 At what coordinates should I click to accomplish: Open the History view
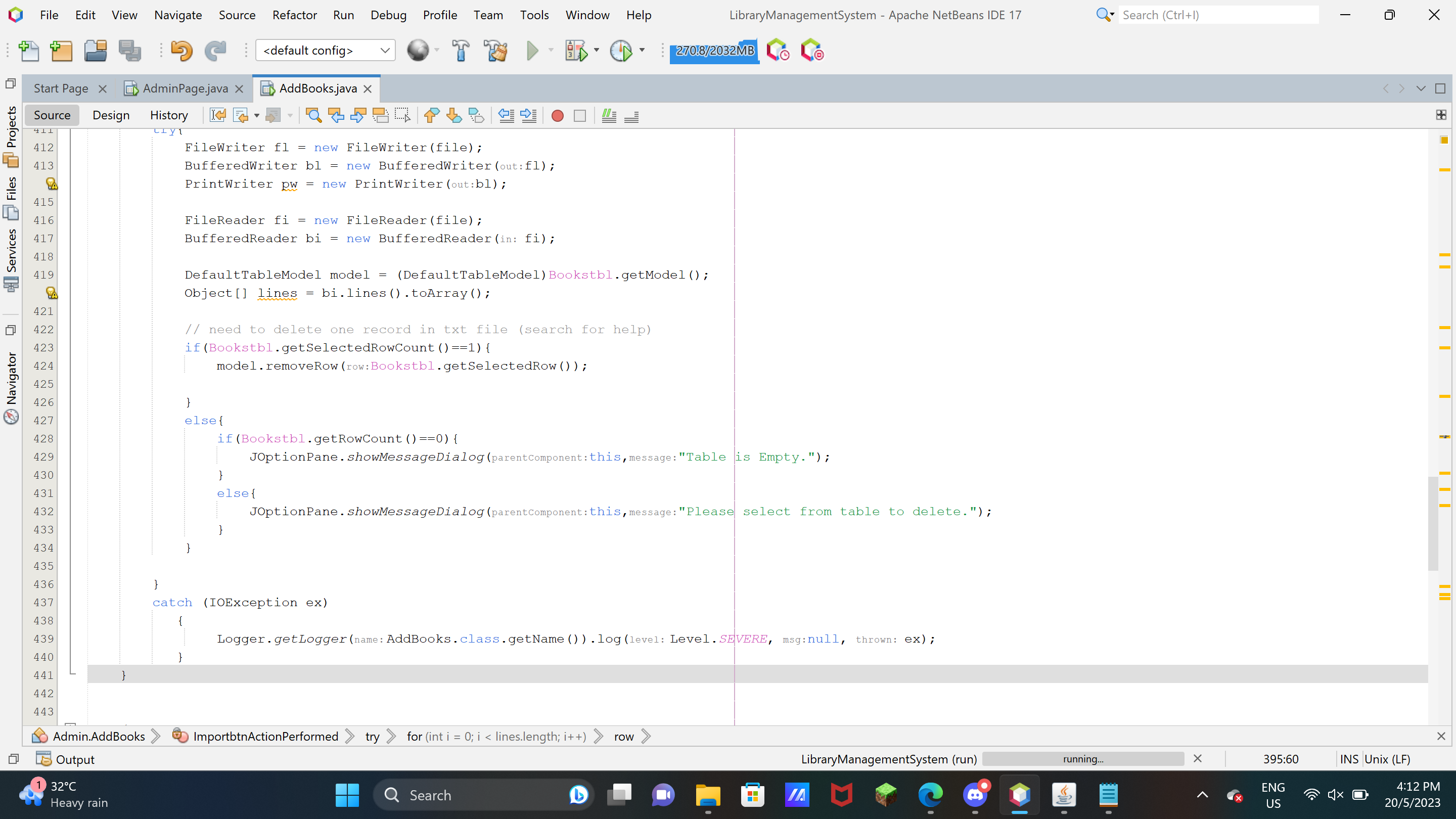point(168,115)
